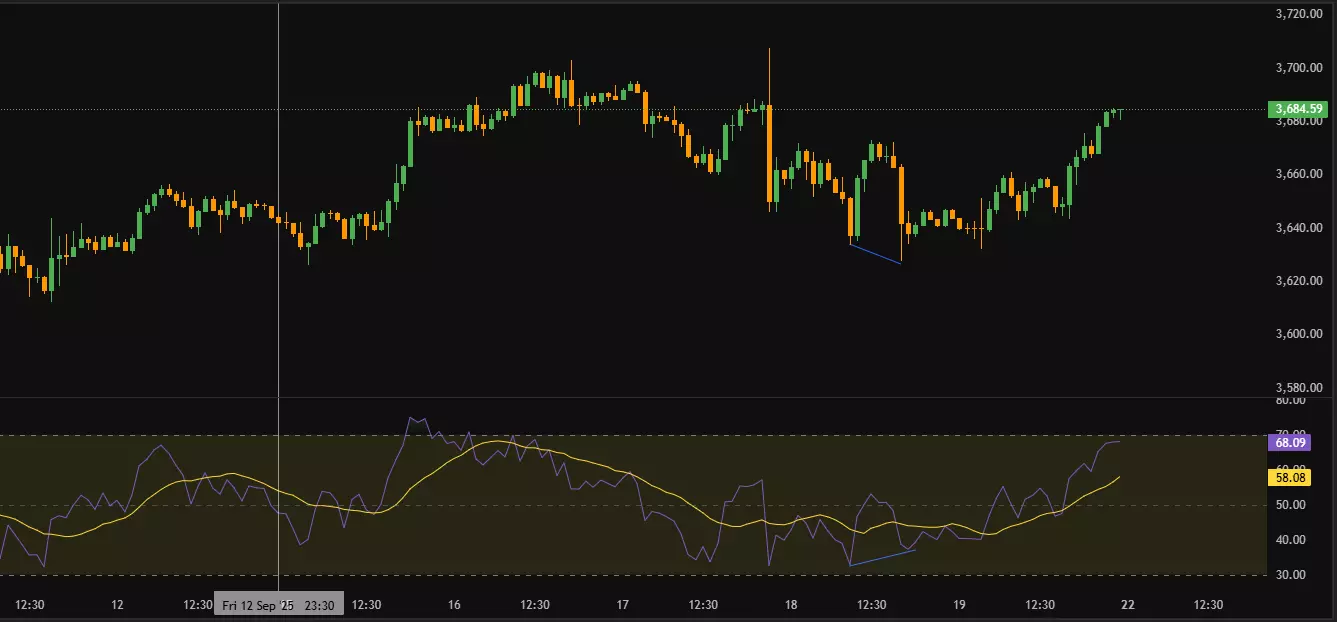
Task: Select date 22 on the time axis
Action: [x=1127, y=605]
